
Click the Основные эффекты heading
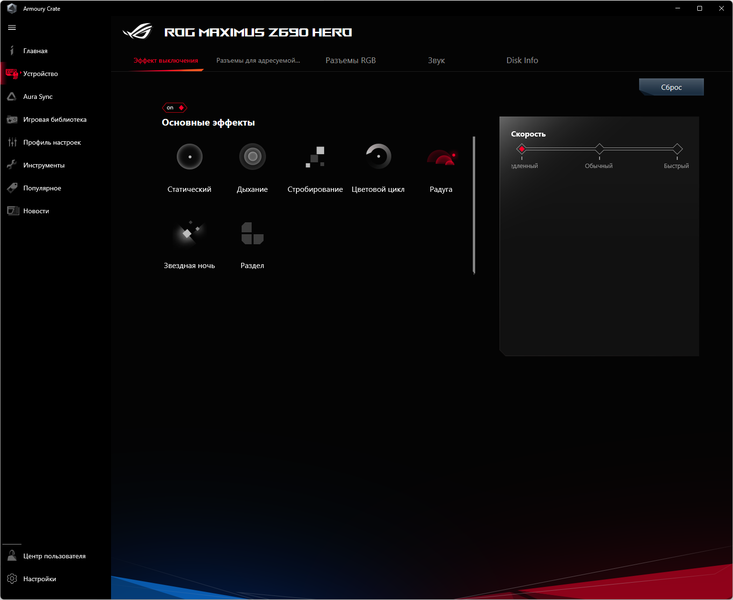208,123
